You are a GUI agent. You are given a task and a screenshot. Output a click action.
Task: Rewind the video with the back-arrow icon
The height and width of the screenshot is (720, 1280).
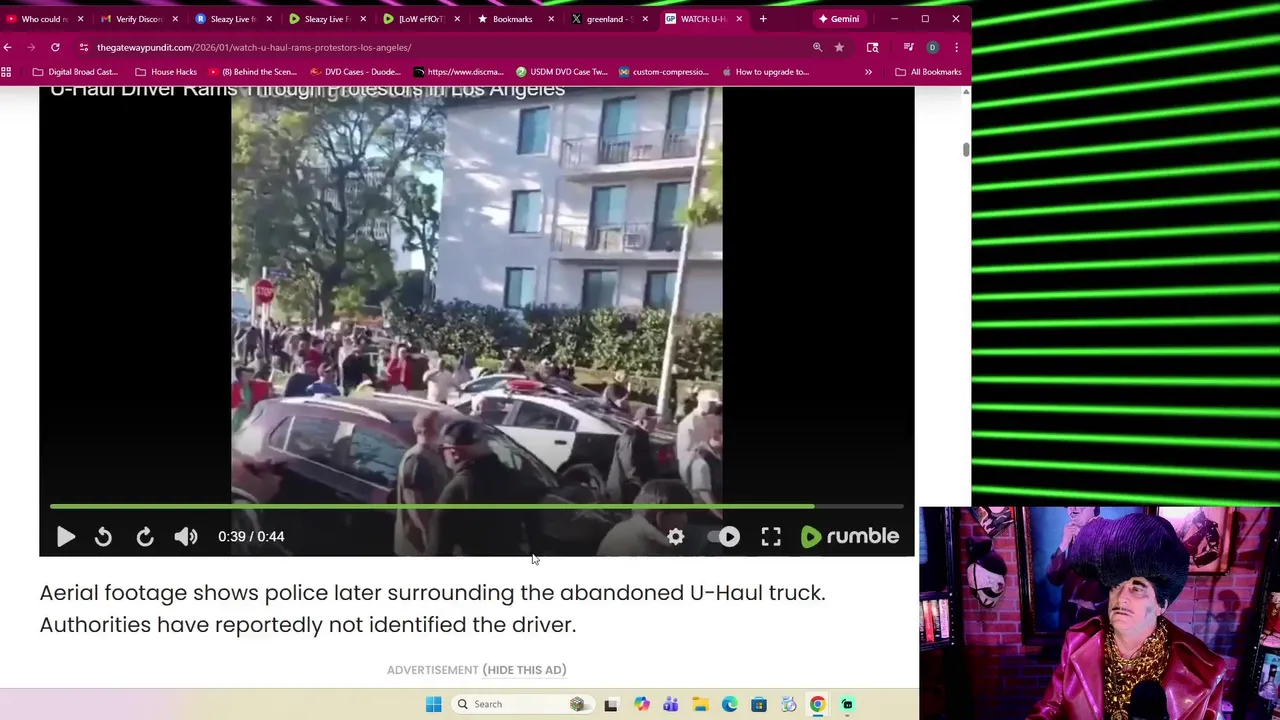103,537
